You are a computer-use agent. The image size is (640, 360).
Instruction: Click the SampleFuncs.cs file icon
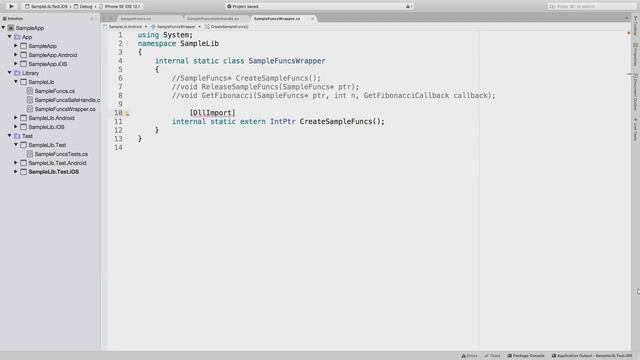29,91
